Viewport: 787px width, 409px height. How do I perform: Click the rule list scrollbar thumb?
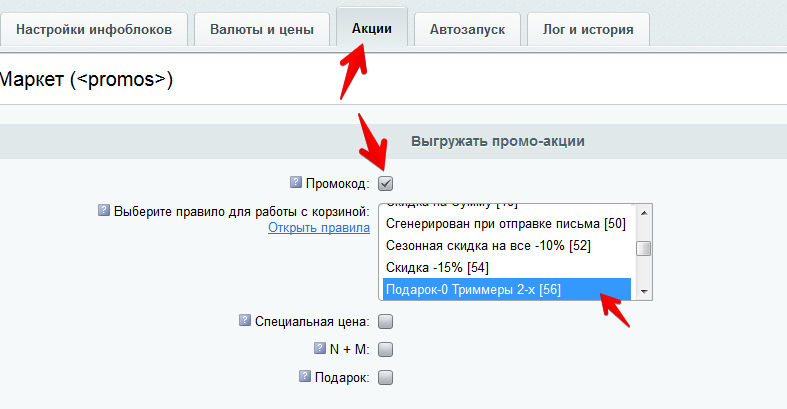coord(645,249)
